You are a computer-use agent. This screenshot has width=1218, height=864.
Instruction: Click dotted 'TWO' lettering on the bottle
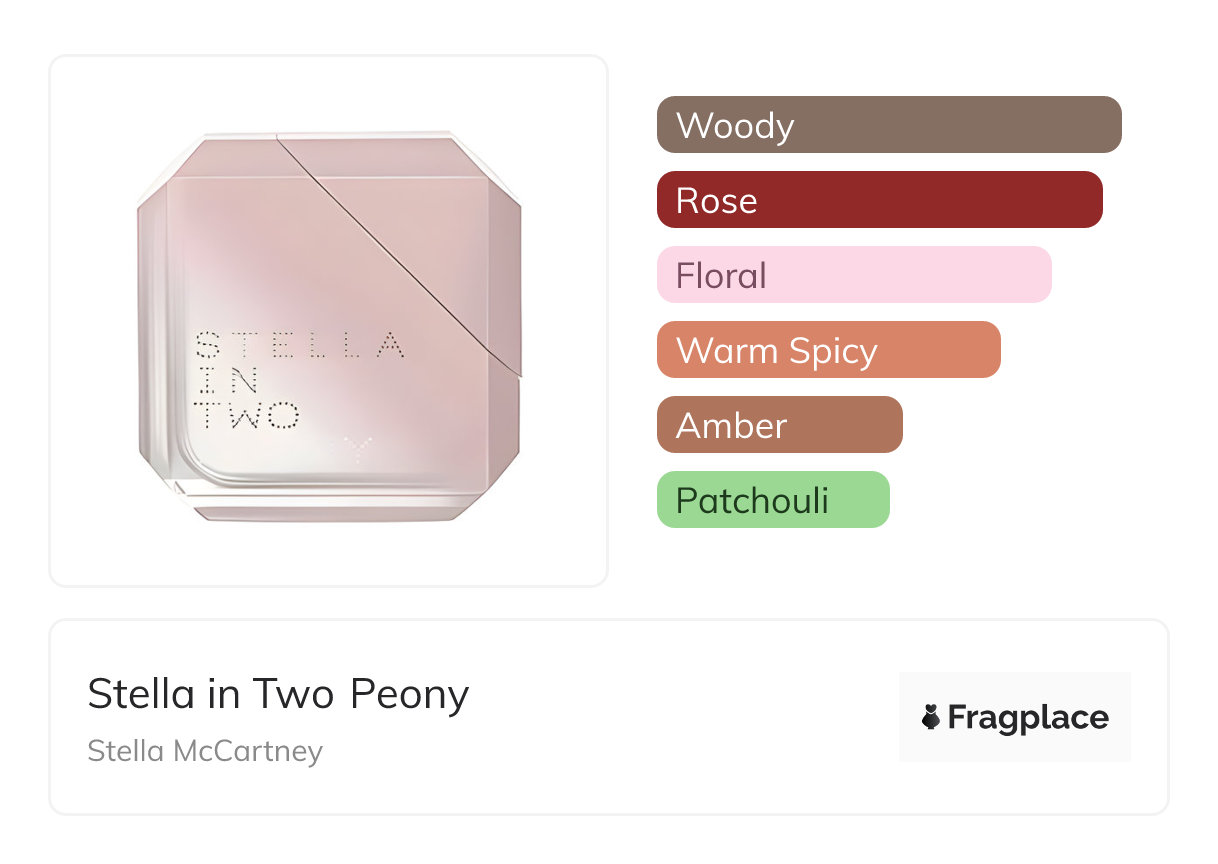pos(247,414)
